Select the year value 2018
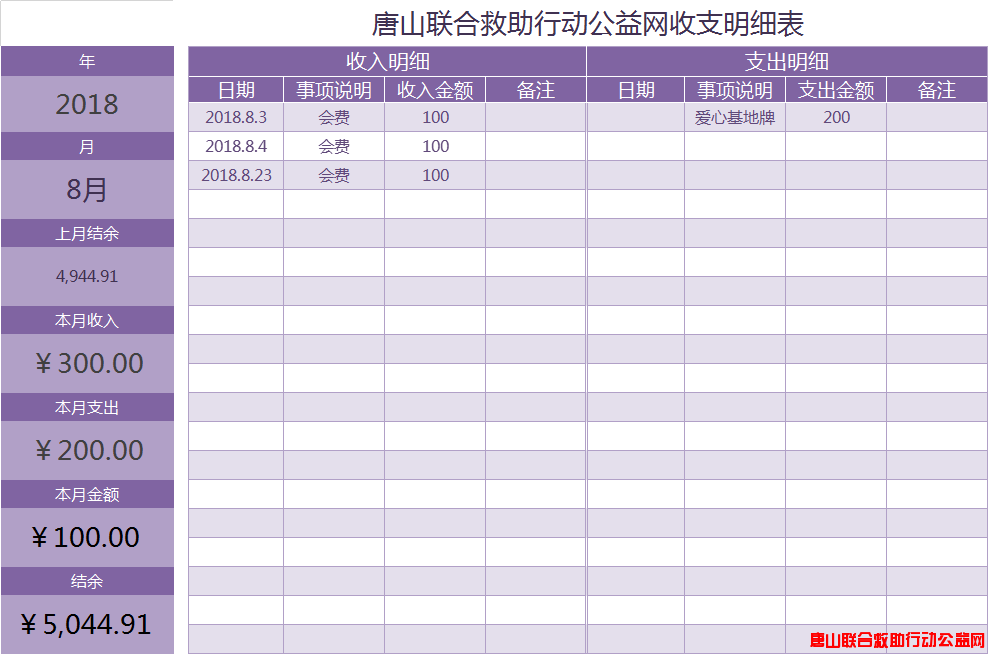The height and width of the screenshot is (654, 988). pos(87,104)
